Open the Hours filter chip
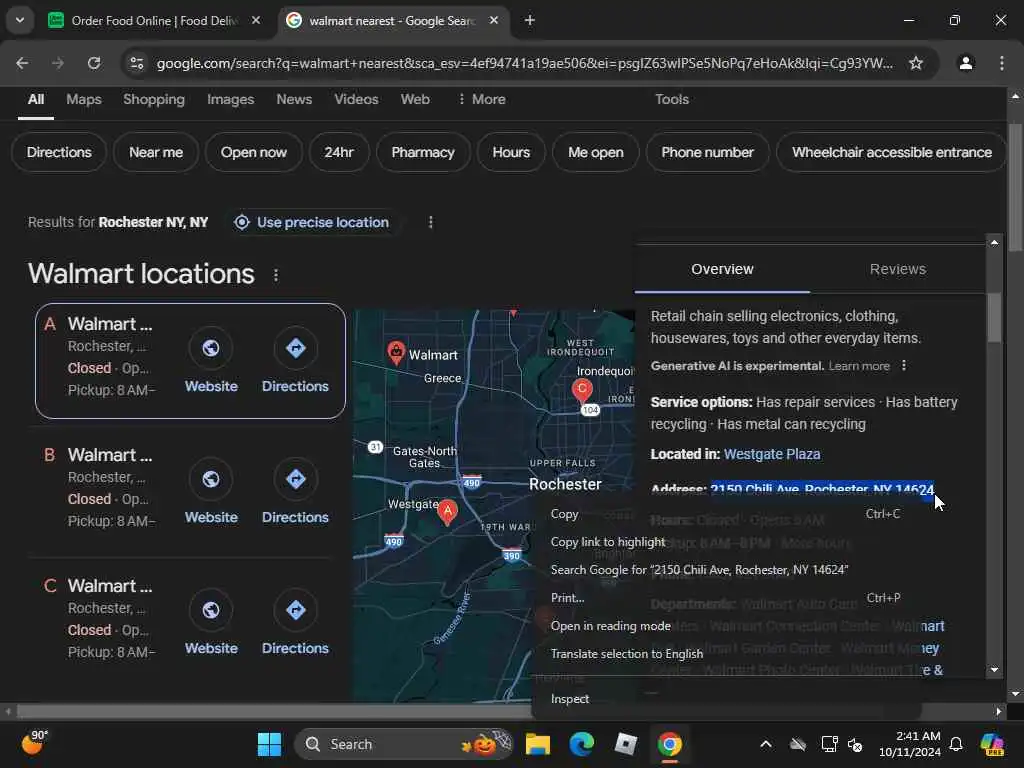1024x768 pixels. (x=511, y=152)
